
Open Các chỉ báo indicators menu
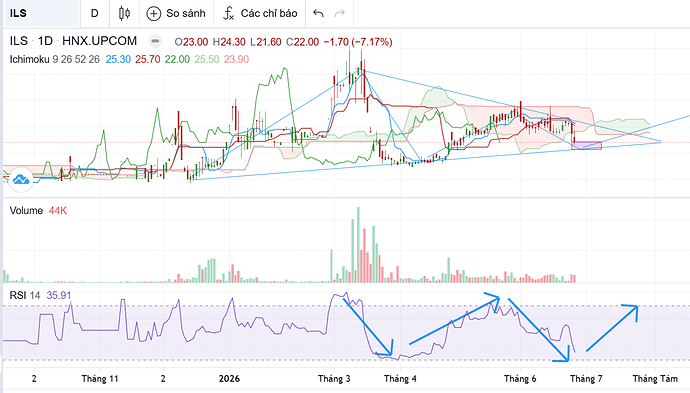(260, 13)
